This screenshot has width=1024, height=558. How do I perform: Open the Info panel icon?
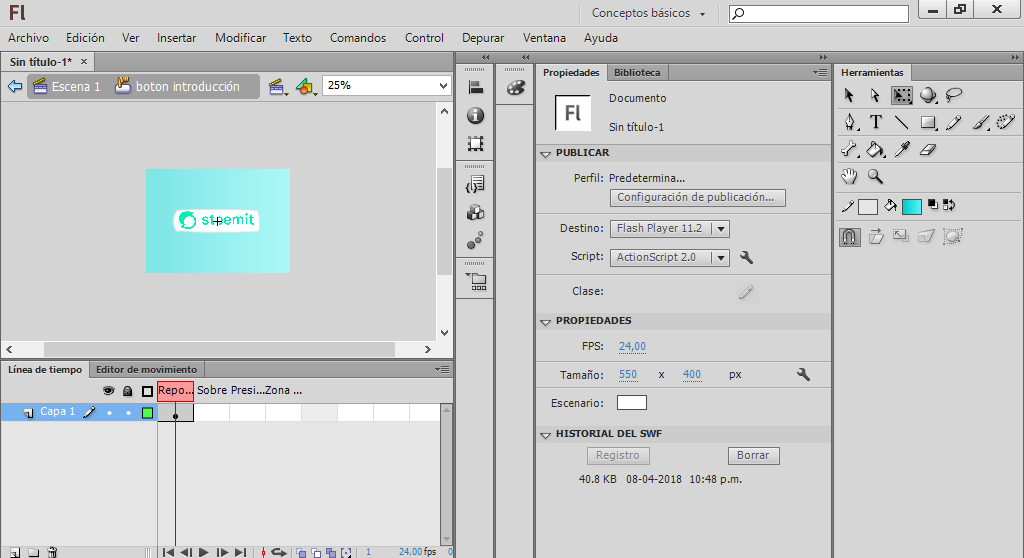click(475, 116)
